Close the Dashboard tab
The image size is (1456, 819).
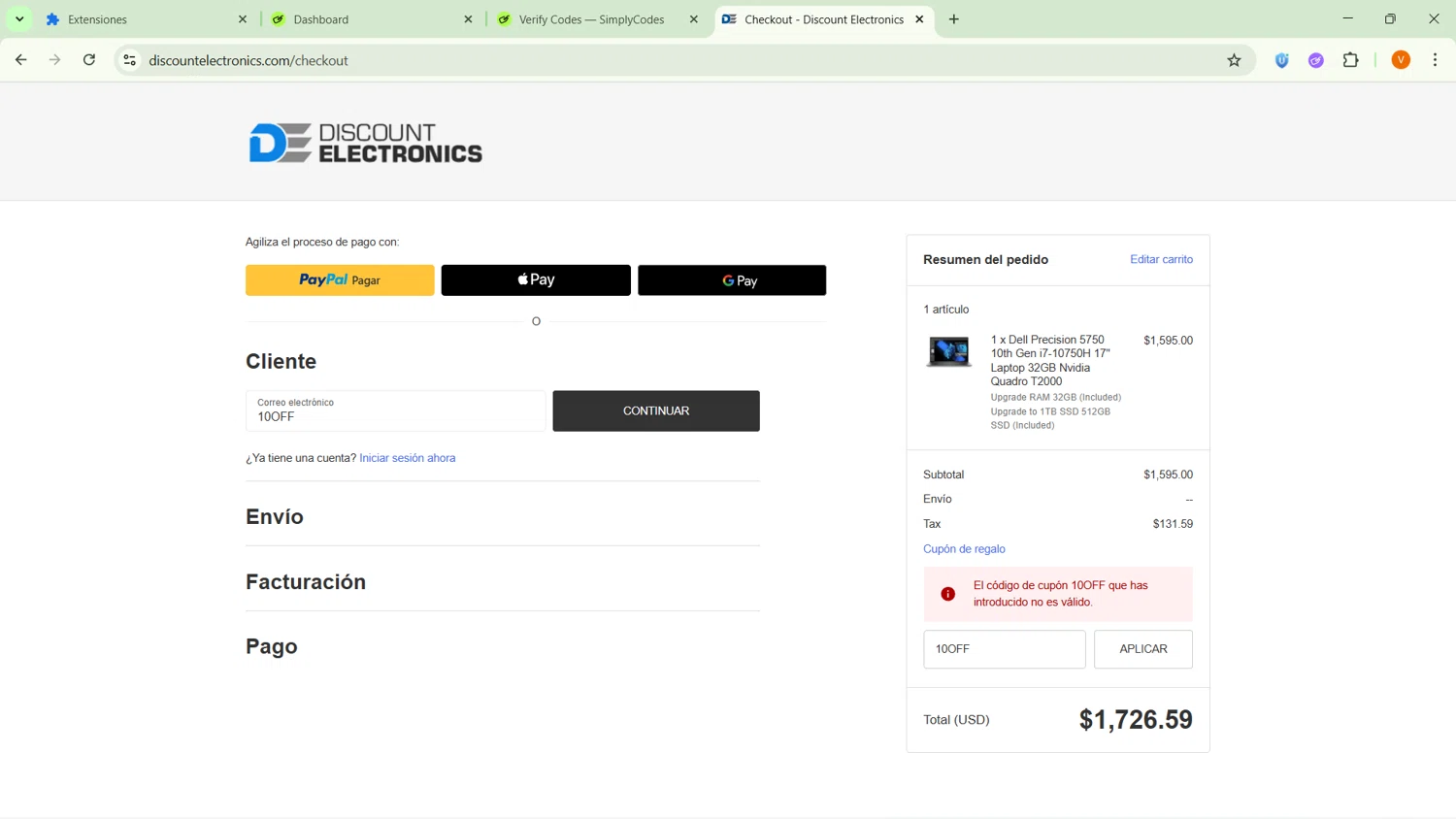point(468,19)
